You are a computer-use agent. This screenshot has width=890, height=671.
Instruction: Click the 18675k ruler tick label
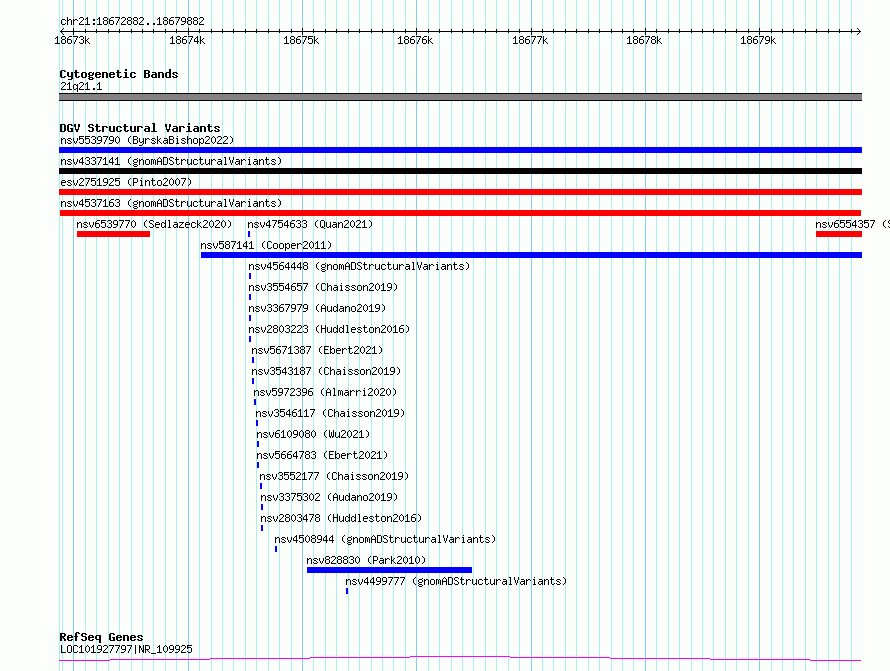coord(301,40)
